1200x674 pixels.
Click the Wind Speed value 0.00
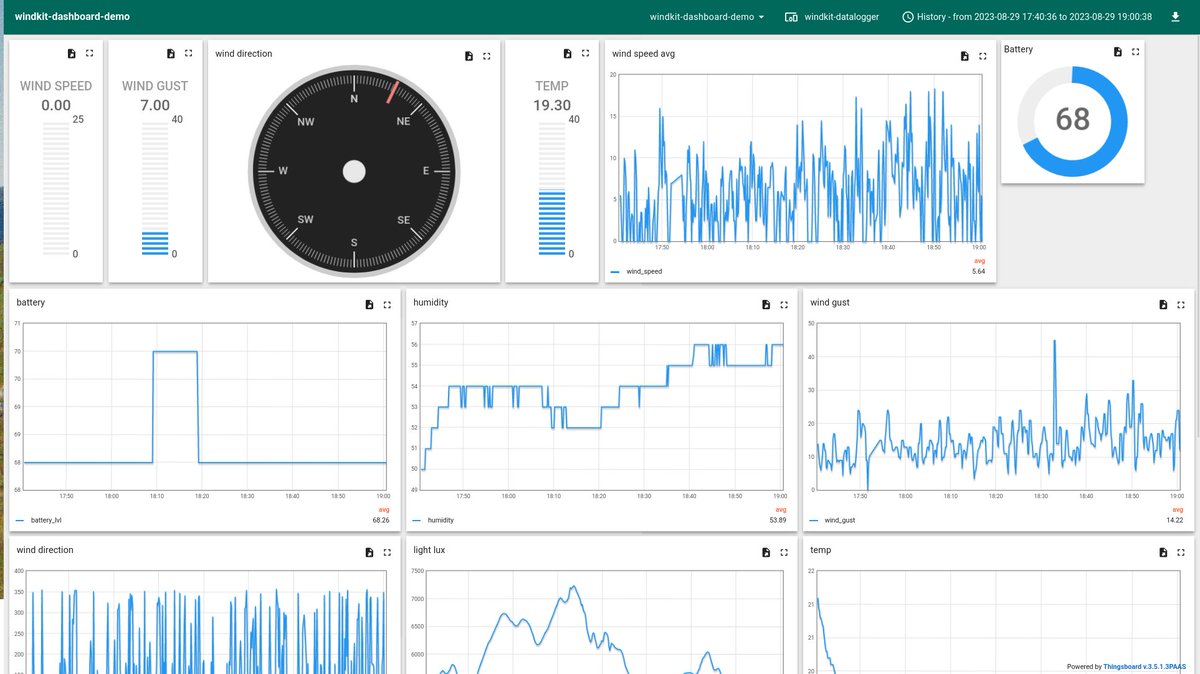pyautogui.click(x=56, y=105)
